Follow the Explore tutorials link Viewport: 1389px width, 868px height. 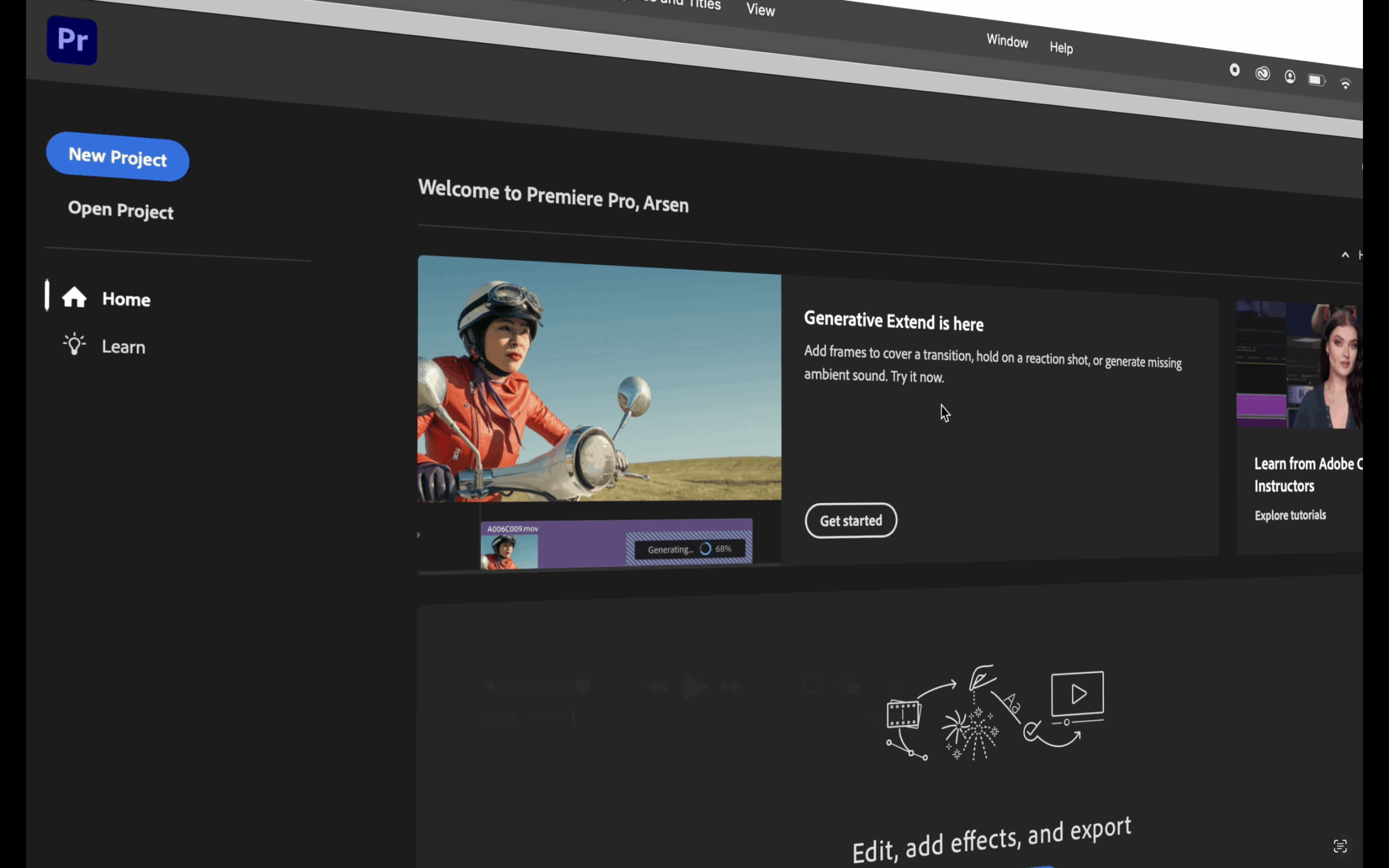tap(1290, 515)
